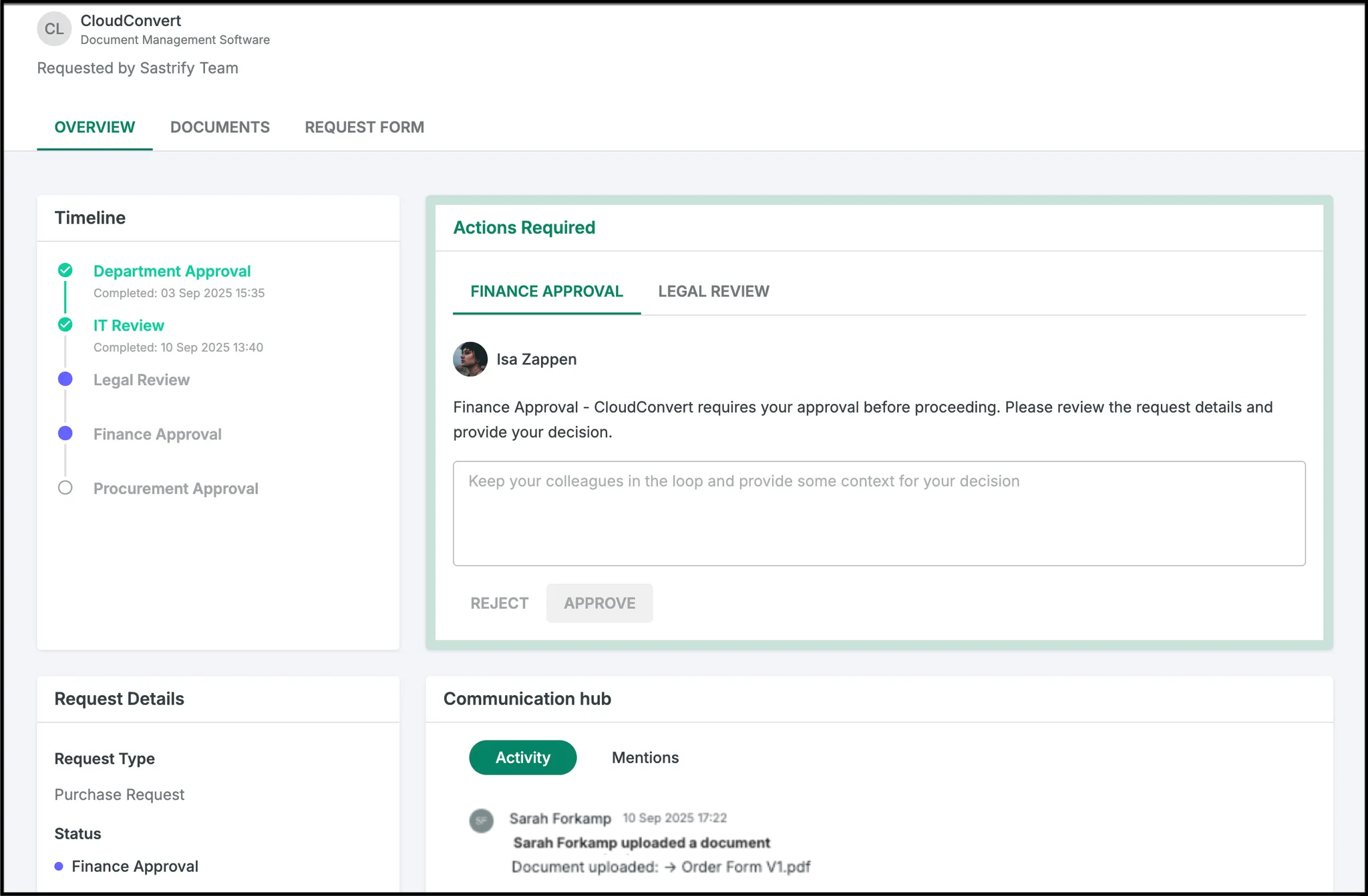
Task: Select Legal Review step label in timeline
Action: pos(142,380)
